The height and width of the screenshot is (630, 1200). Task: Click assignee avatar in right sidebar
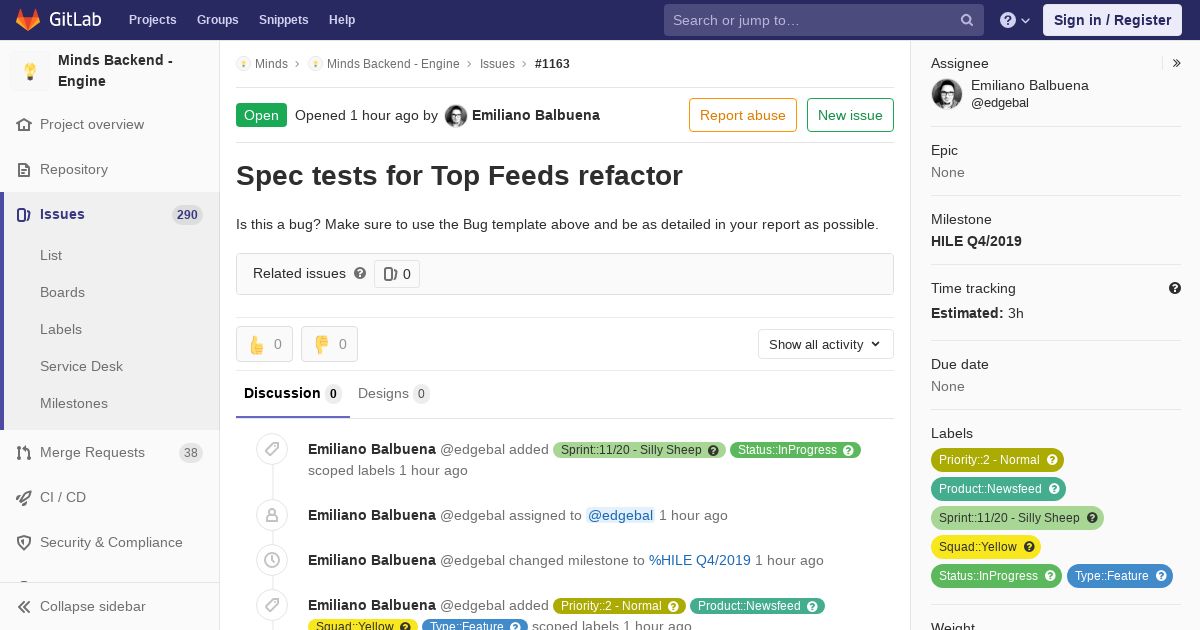click(947, 94)
